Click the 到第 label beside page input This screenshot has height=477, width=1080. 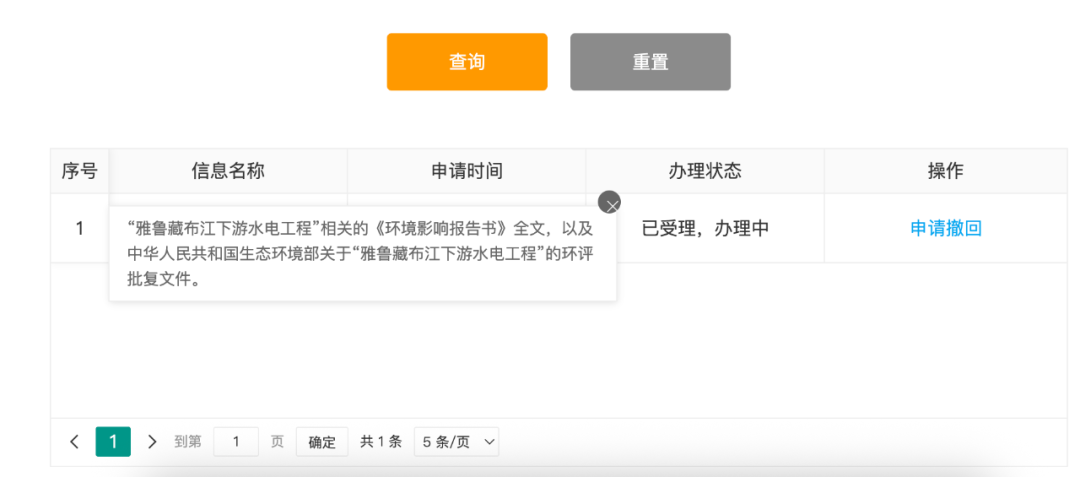pos(188,442)
